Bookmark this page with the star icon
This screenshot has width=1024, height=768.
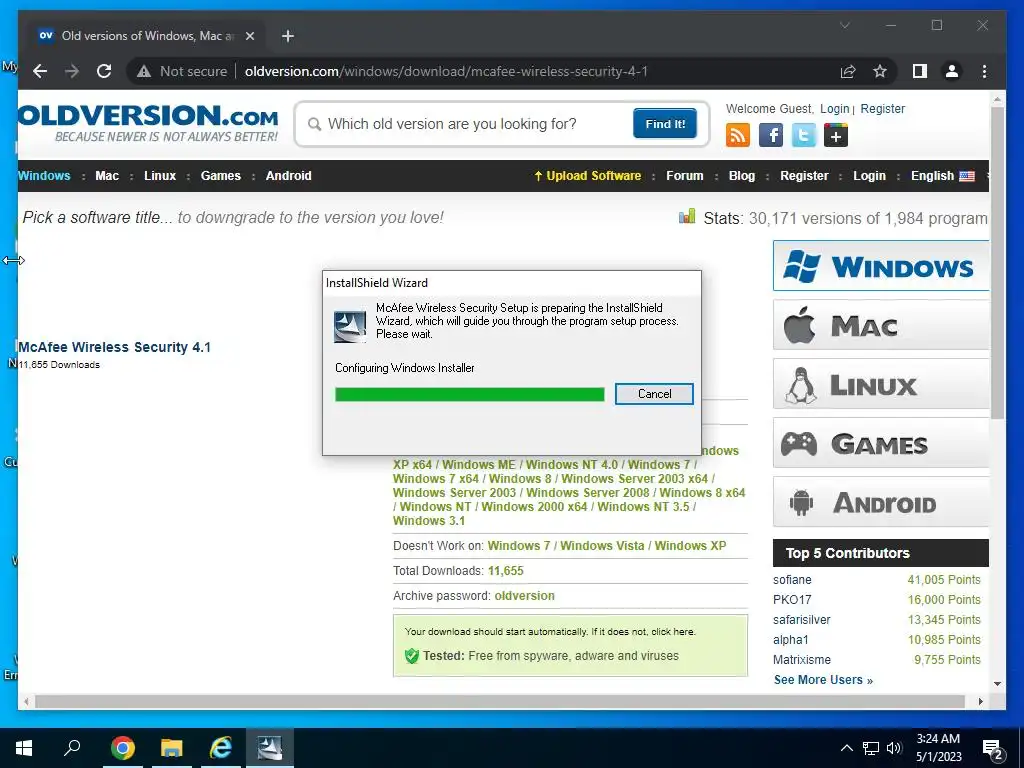[x=880, y=71]
